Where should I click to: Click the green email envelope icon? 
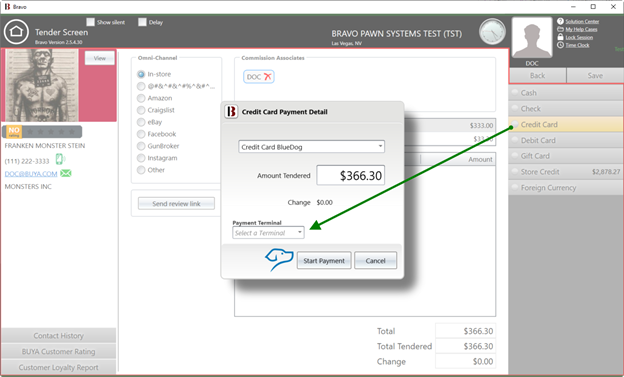(66, 173)
